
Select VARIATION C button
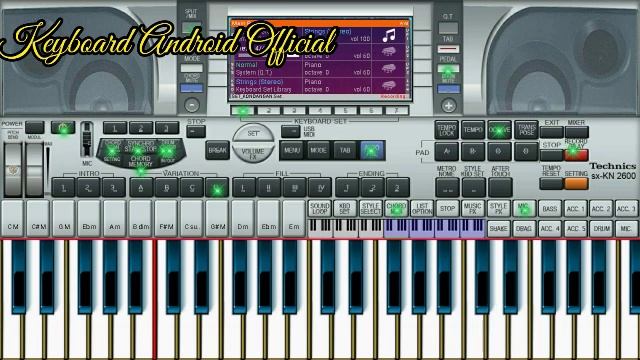[192, 188]
